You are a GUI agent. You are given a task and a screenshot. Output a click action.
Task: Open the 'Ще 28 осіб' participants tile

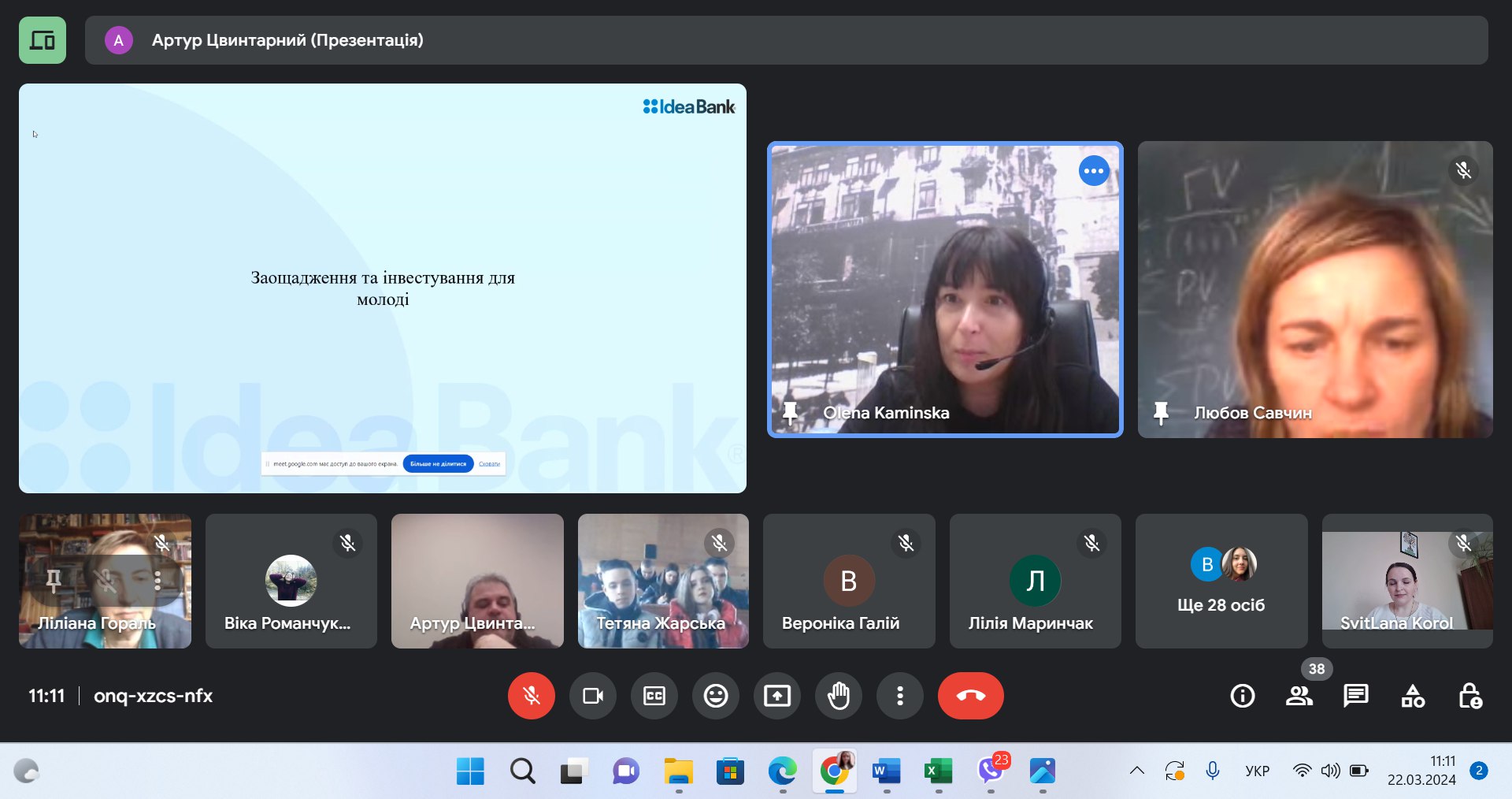[1221, 582]
